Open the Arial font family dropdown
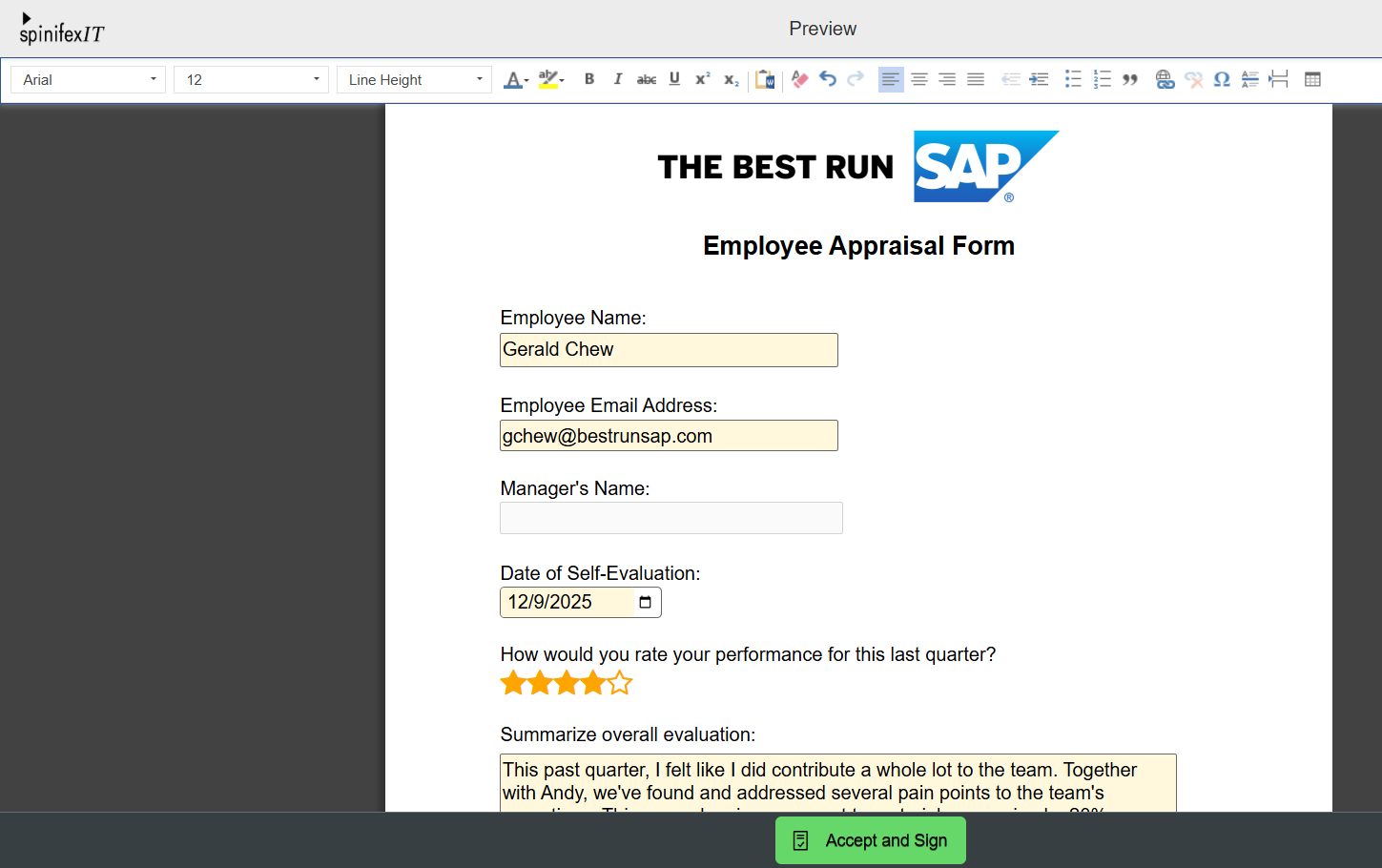The height and width of the screenshot is (868, 1382). [89, 79]
